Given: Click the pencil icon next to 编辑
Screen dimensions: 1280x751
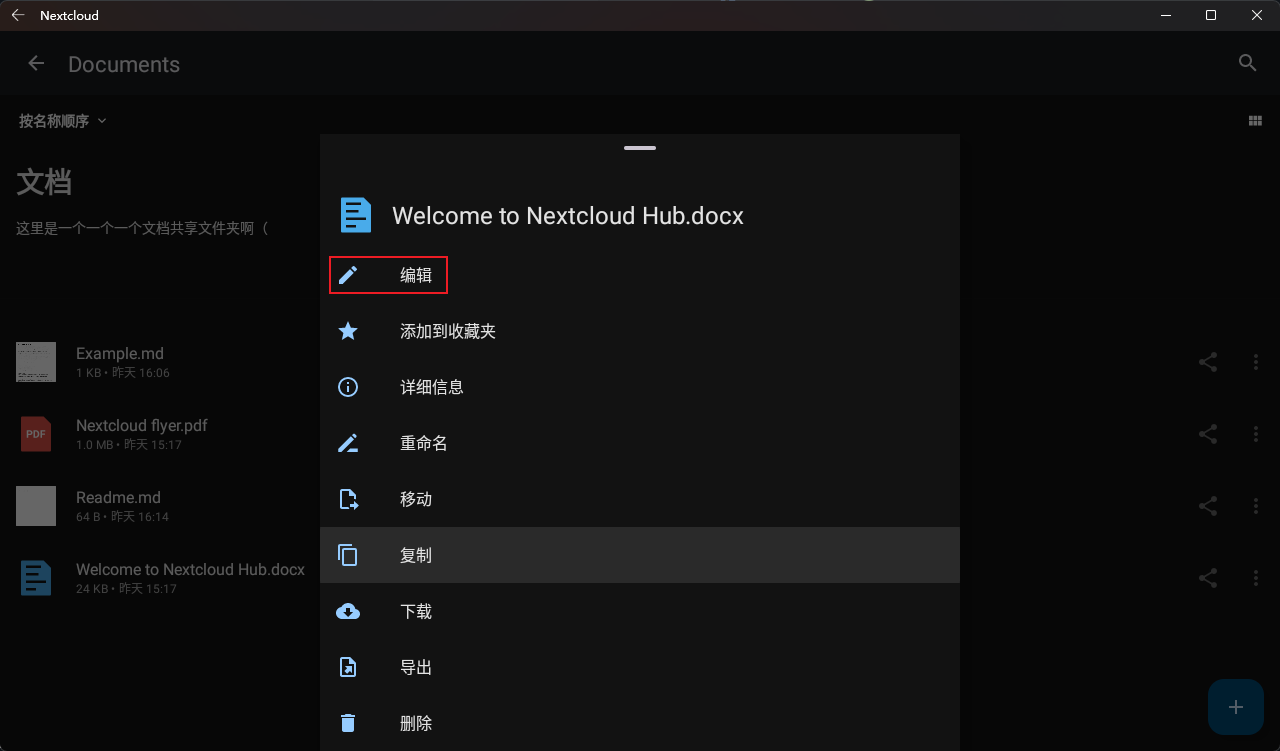Looking at the screenshot, I should pyautogui.click(x=348, y=275).
